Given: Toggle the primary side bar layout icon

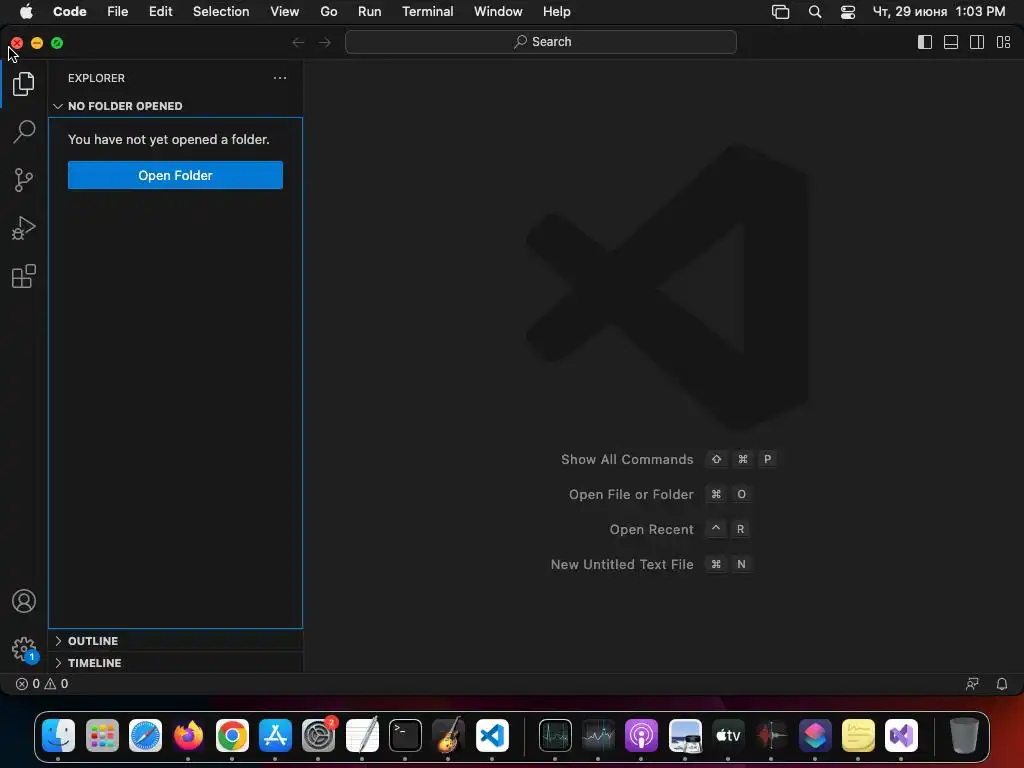Looking at the screenshot, I should (925, 42).
